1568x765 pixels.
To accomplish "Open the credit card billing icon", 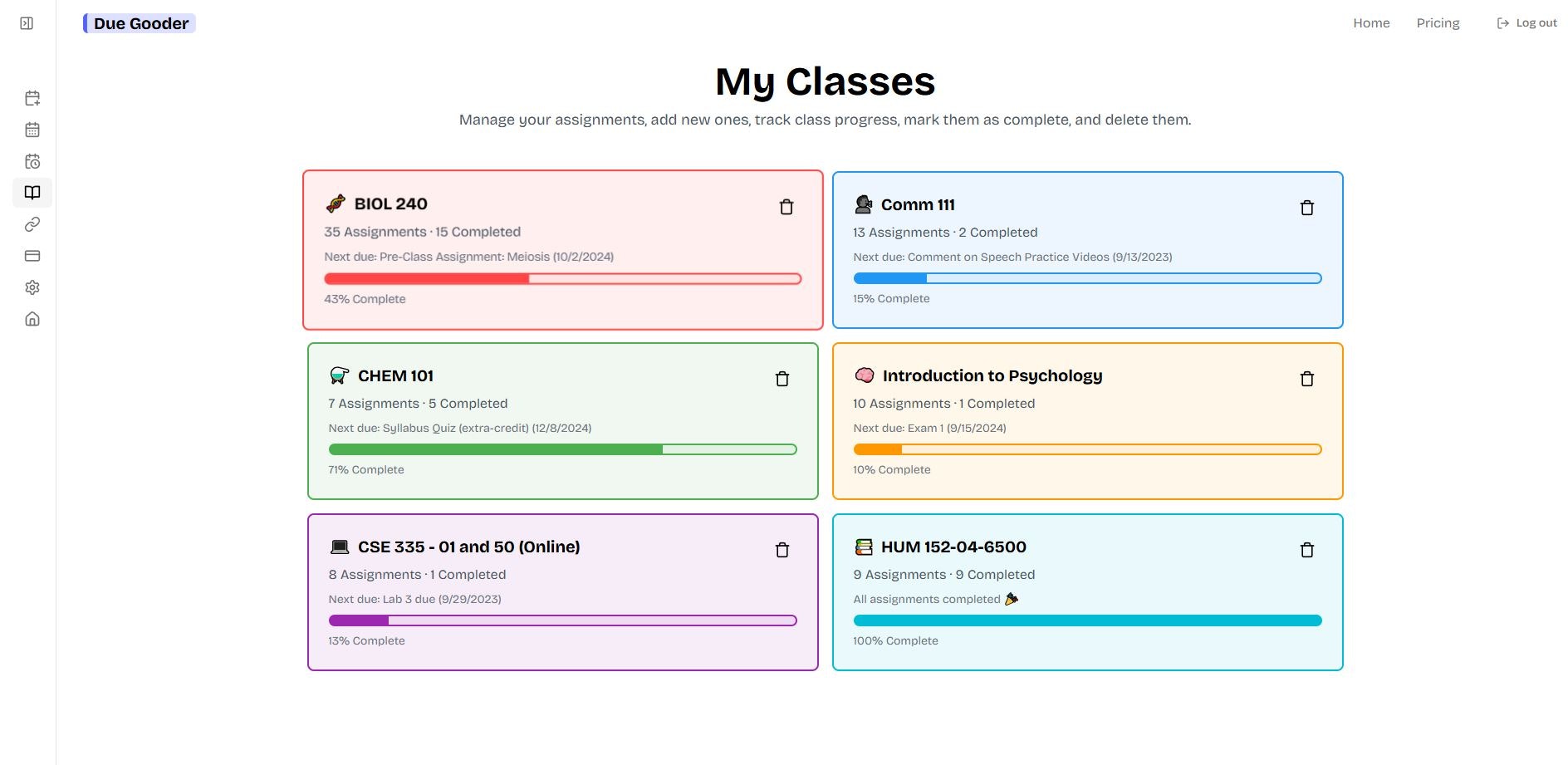I will point(32,256).
